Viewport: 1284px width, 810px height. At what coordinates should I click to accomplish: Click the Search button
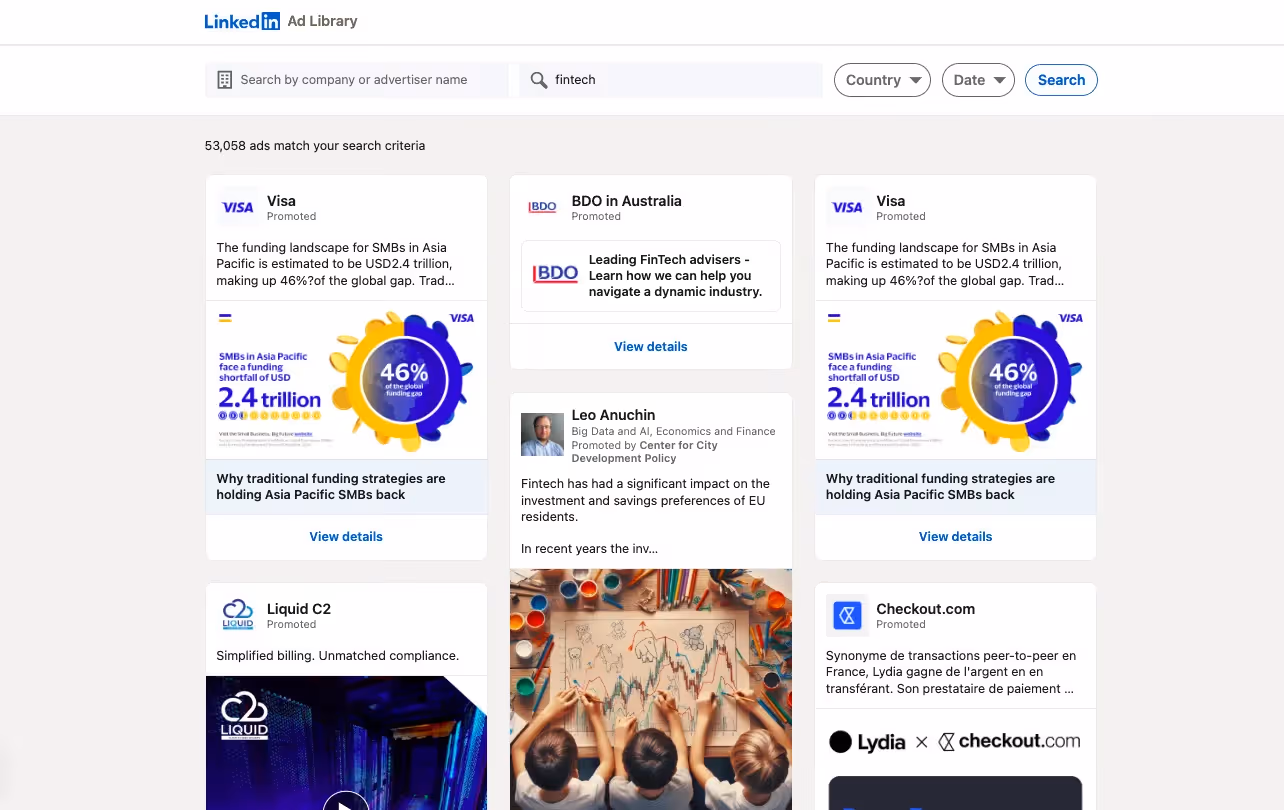[1061, 80]
